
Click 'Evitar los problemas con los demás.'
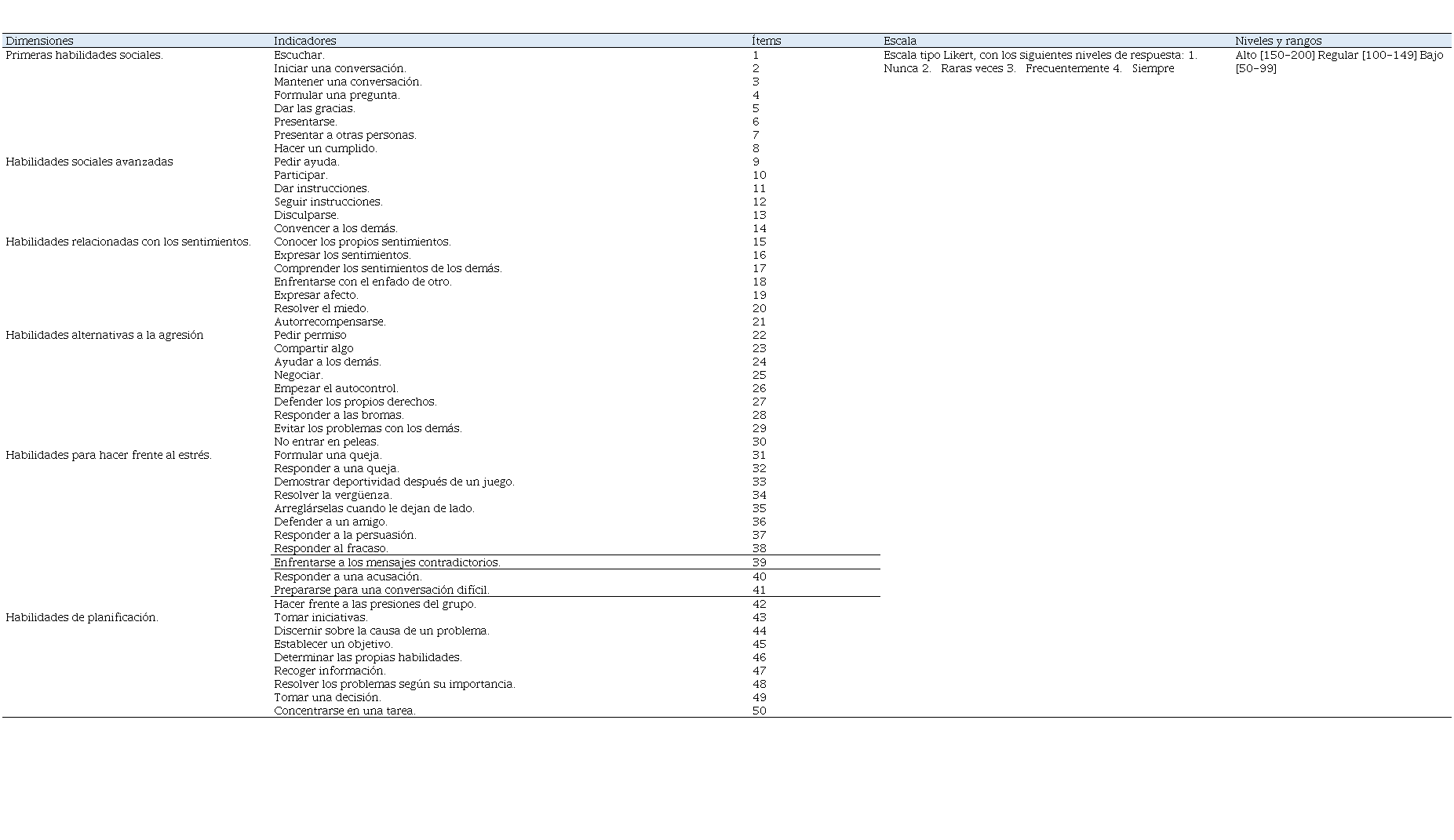tap(368, 428)
